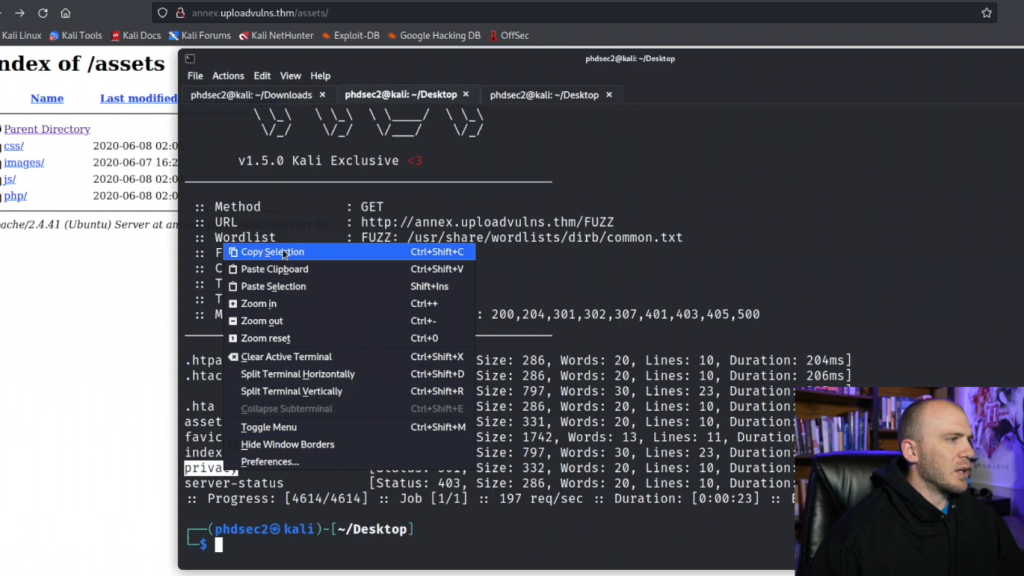Click the terminal window icon in title bar
1024x576 pixels.
[x=190, y=58]
